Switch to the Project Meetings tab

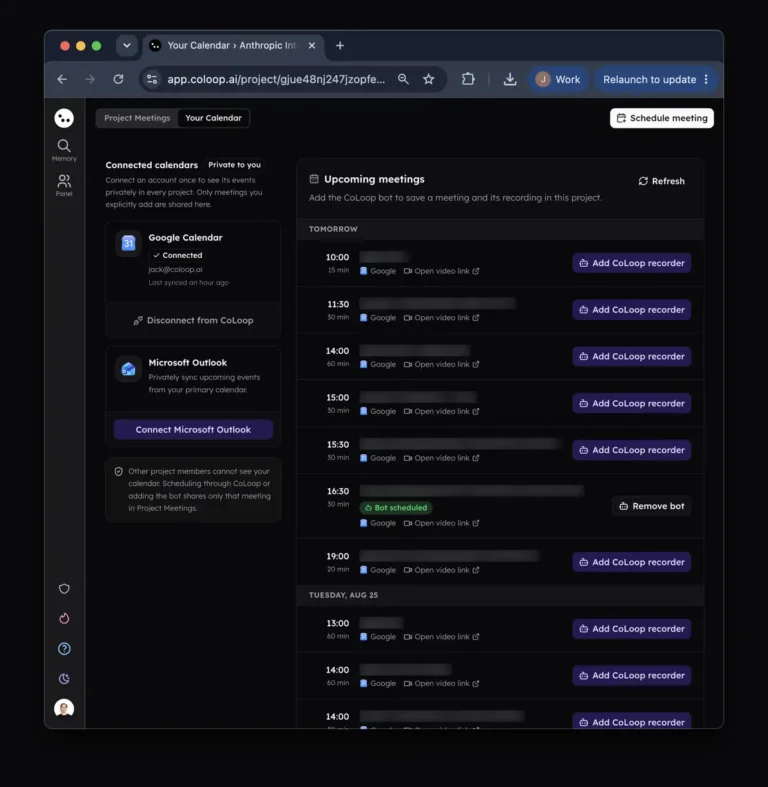(137, 118)
